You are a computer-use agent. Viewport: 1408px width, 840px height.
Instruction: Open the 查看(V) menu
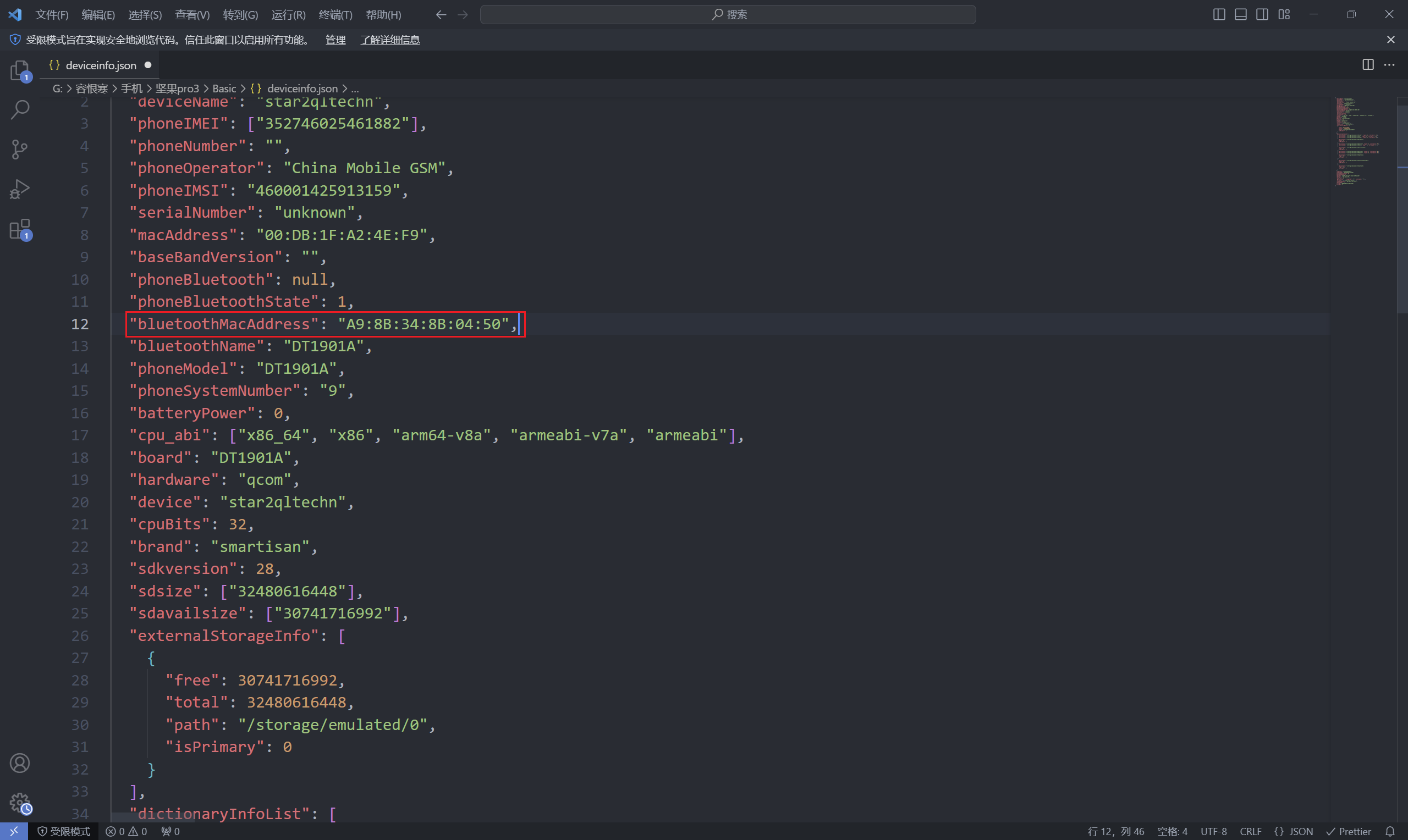click(192, 15)
